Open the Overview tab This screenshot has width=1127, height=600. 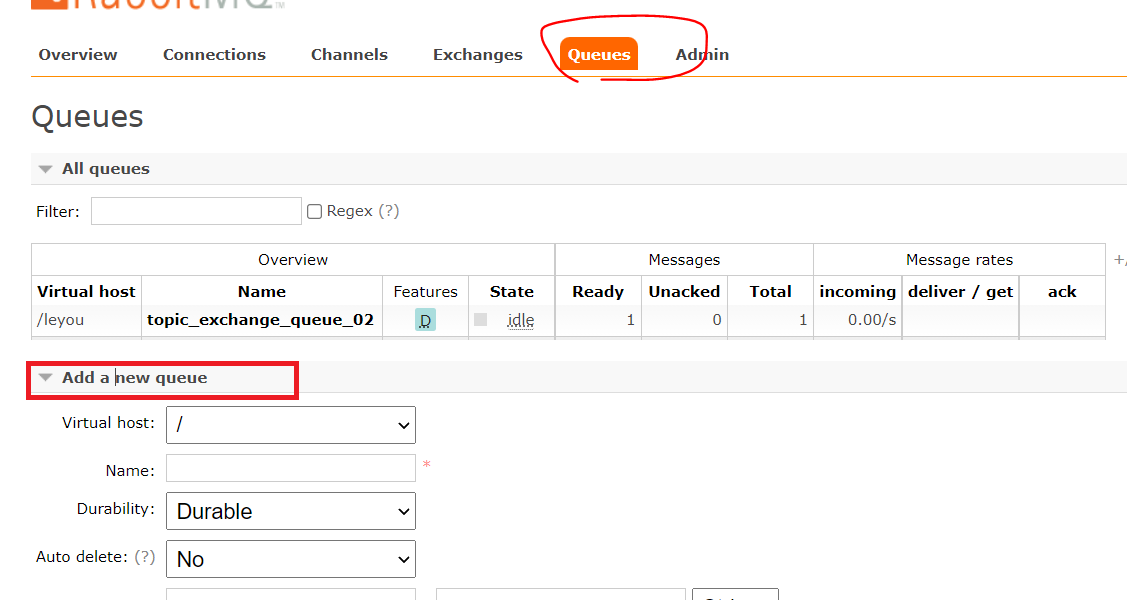(78, 55)
